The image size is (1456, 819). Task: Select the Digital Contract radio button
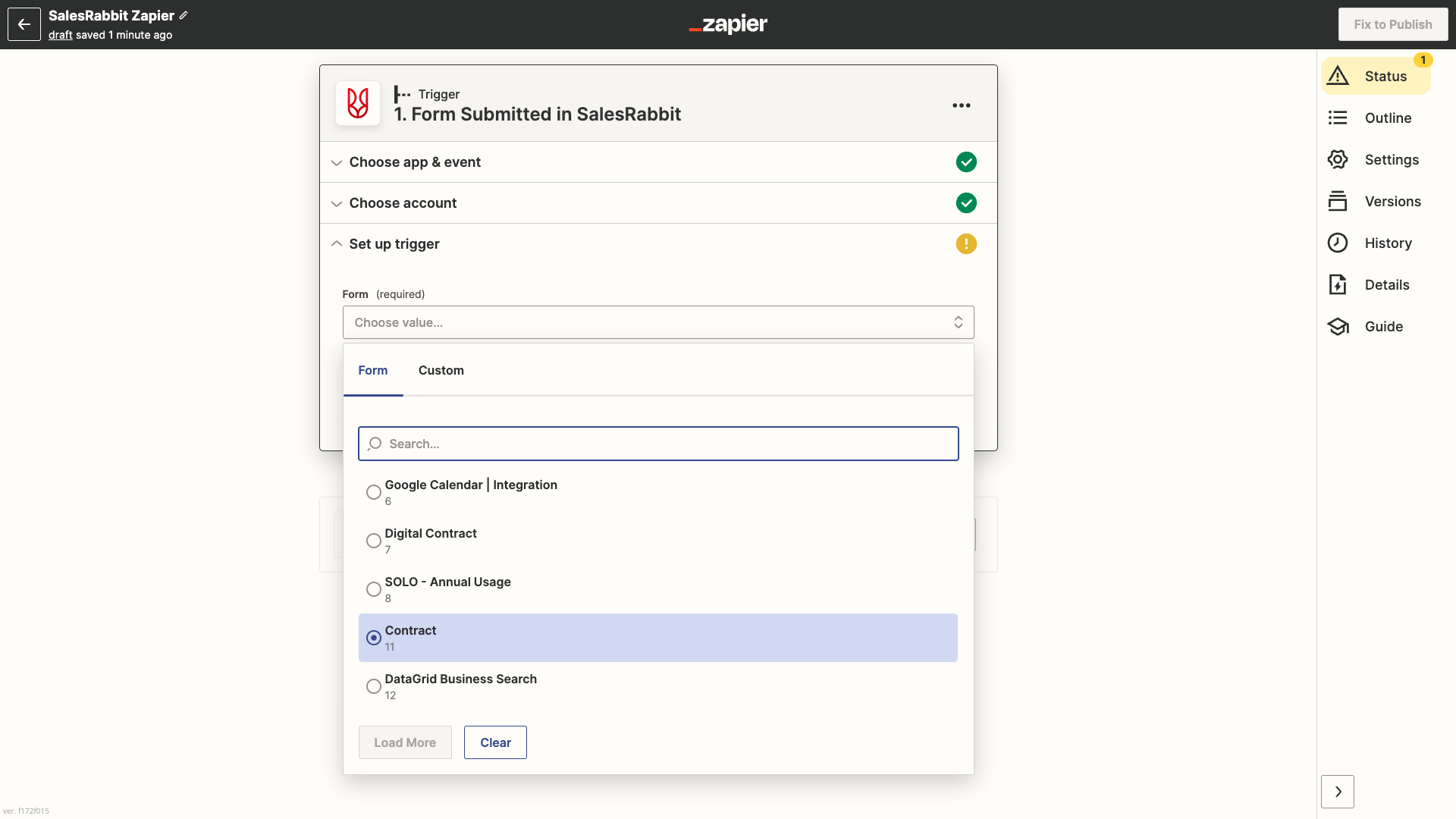tap(374, 541)
